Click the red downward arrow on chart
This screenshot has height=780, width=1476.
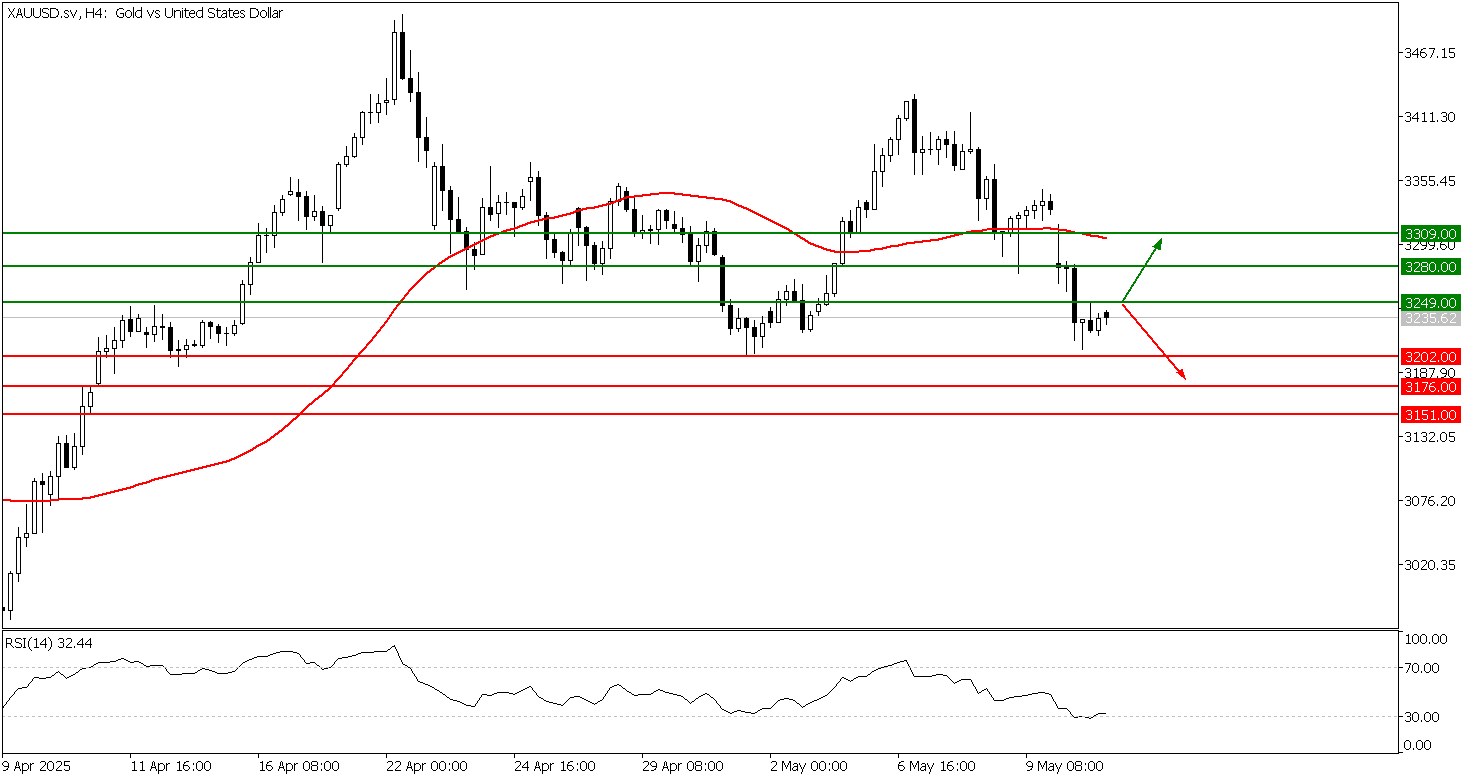(1155, 343)
